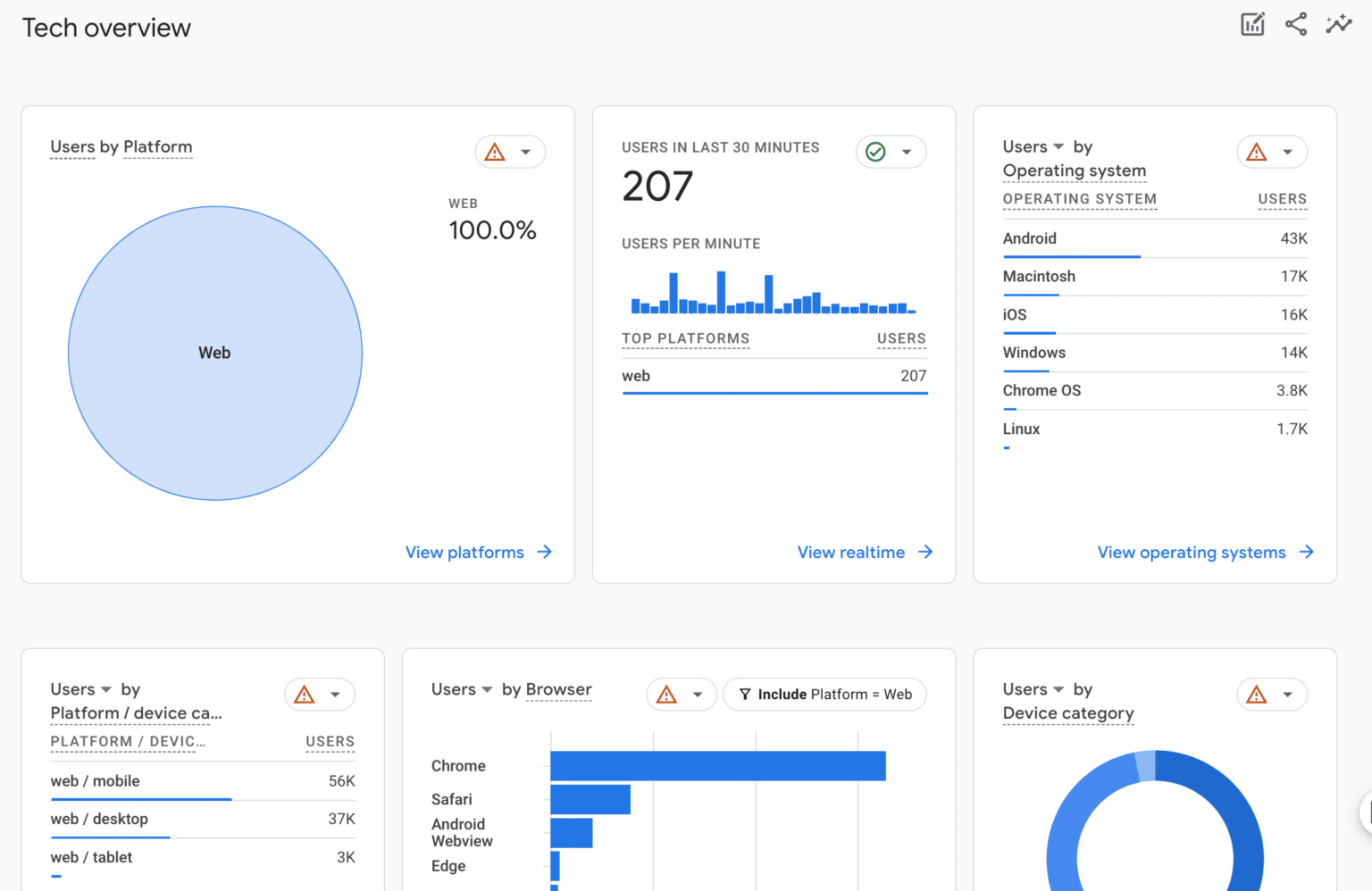Remove the Include Platform = Web filter chip

[824, 694]
